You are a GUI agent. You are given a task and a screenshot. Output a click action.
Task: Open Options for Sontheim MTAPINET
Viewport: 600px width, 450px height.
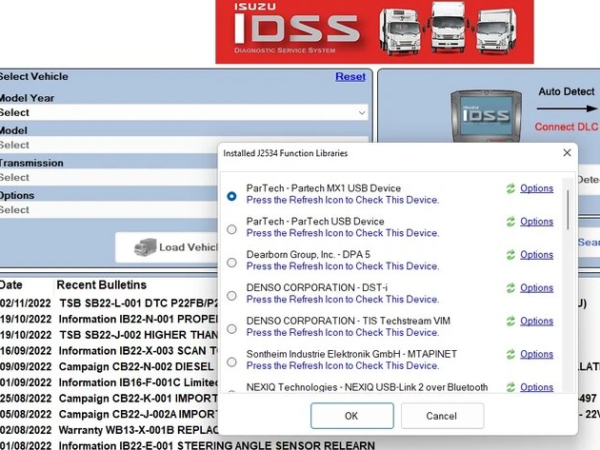click(536, 354)
